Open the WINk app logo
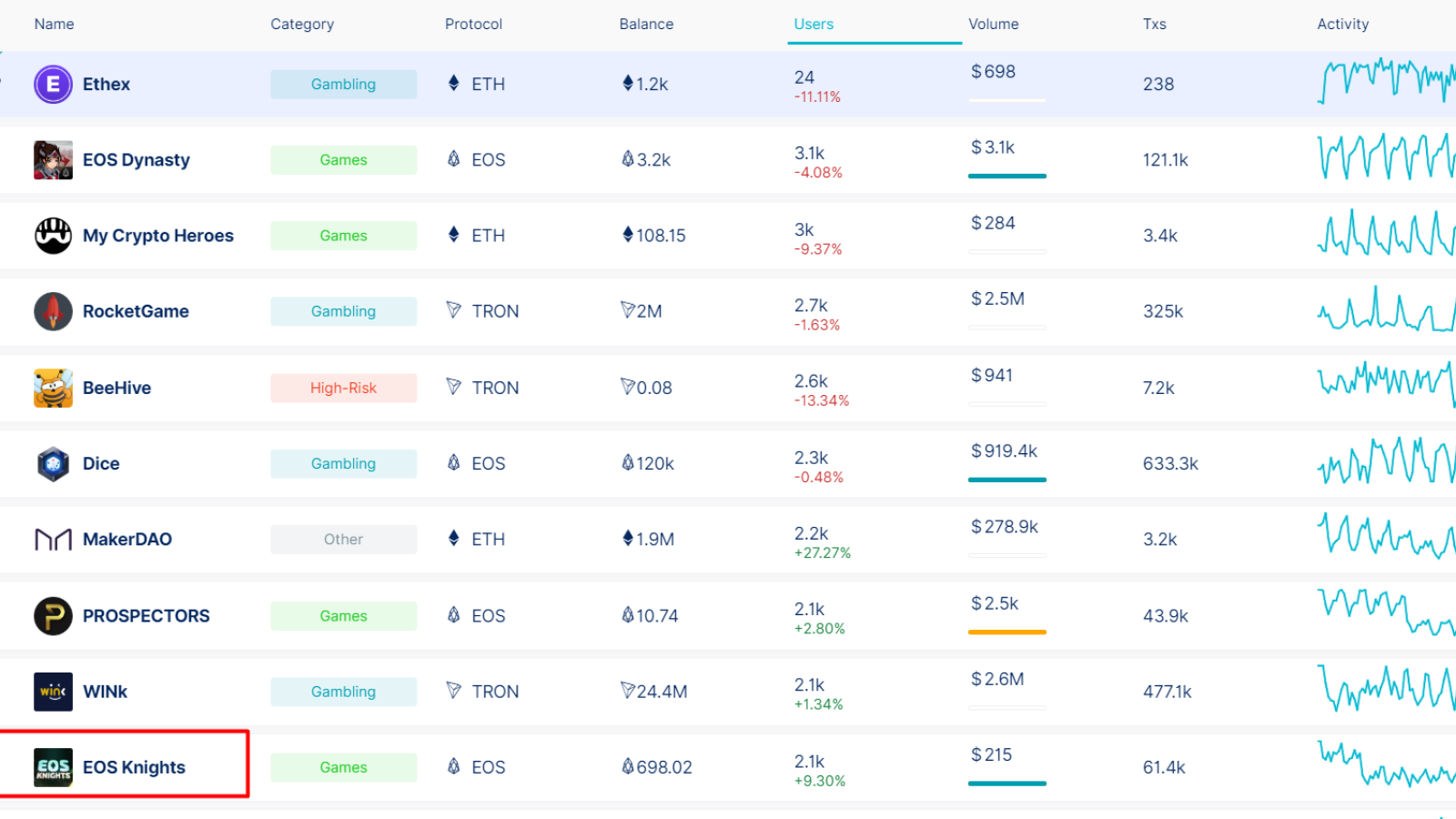The width and height of the screenshot is (1456, 819). tap(53, 692)
